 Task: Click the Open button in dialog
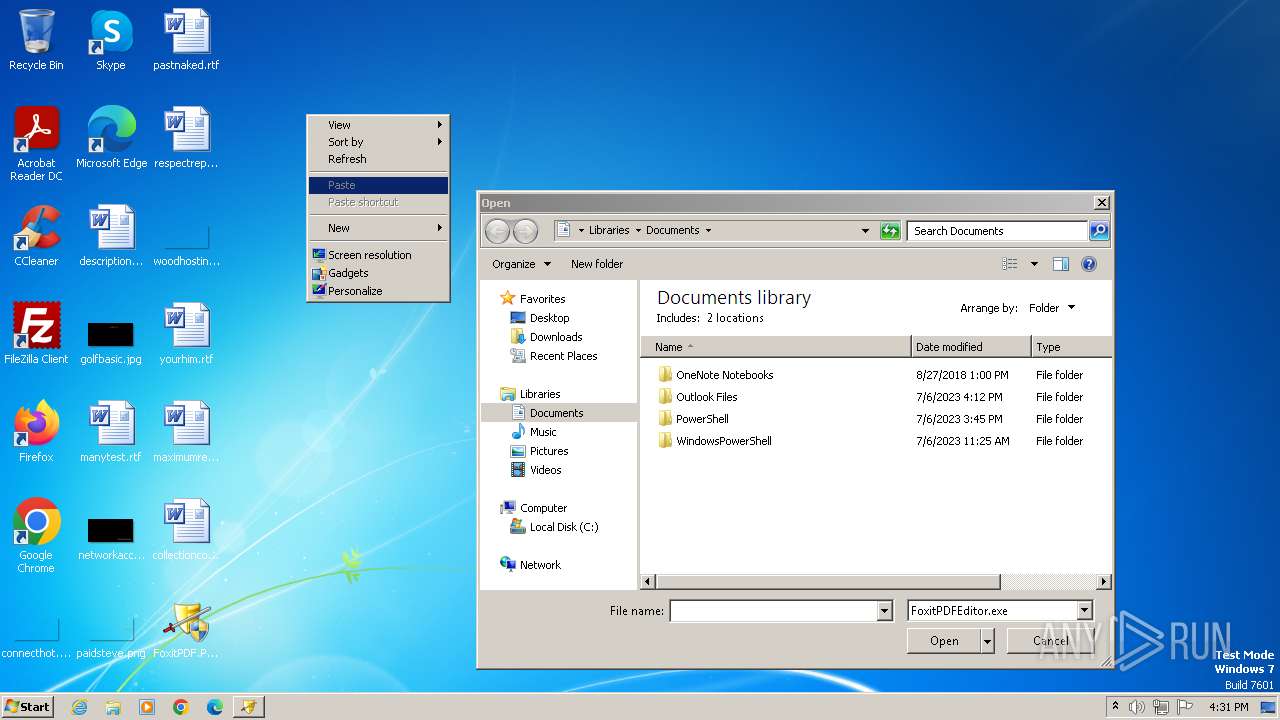coord(943,641)
